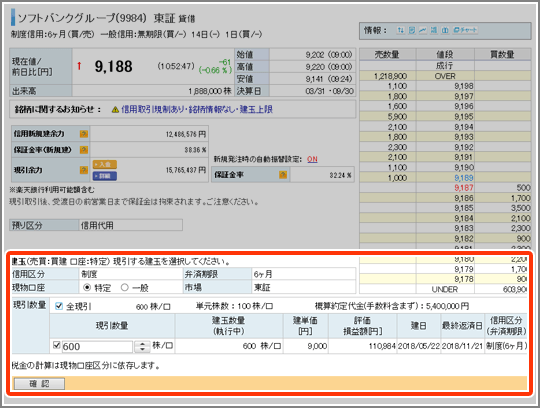Click the 9,198 ask price row
The image size is (540, 408).
click(x=445, y=86)
